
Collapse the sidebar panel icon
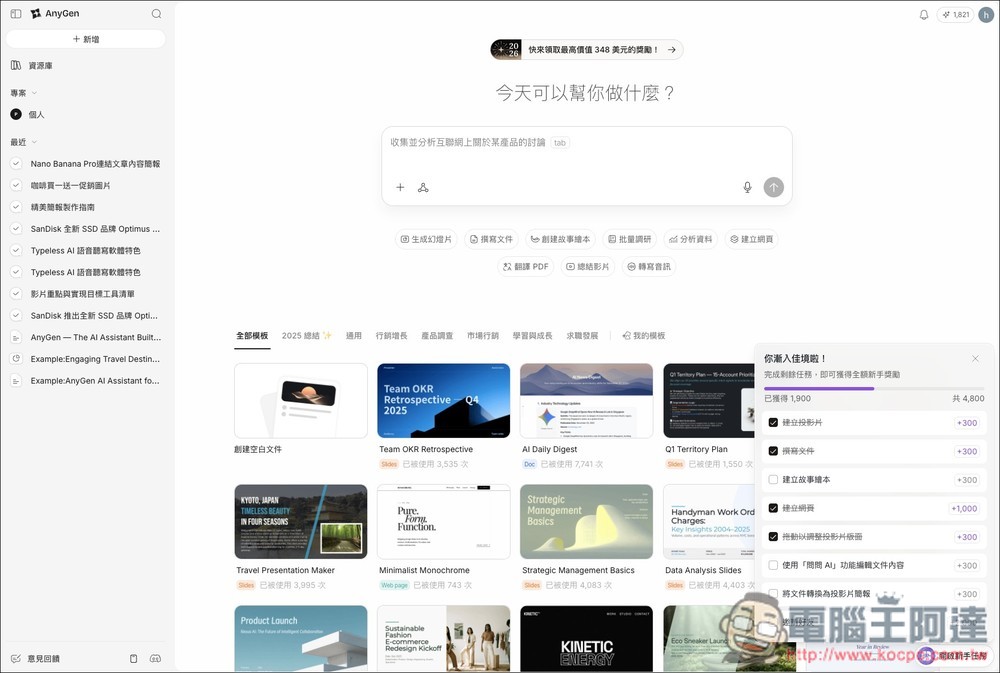click(16, 13)
